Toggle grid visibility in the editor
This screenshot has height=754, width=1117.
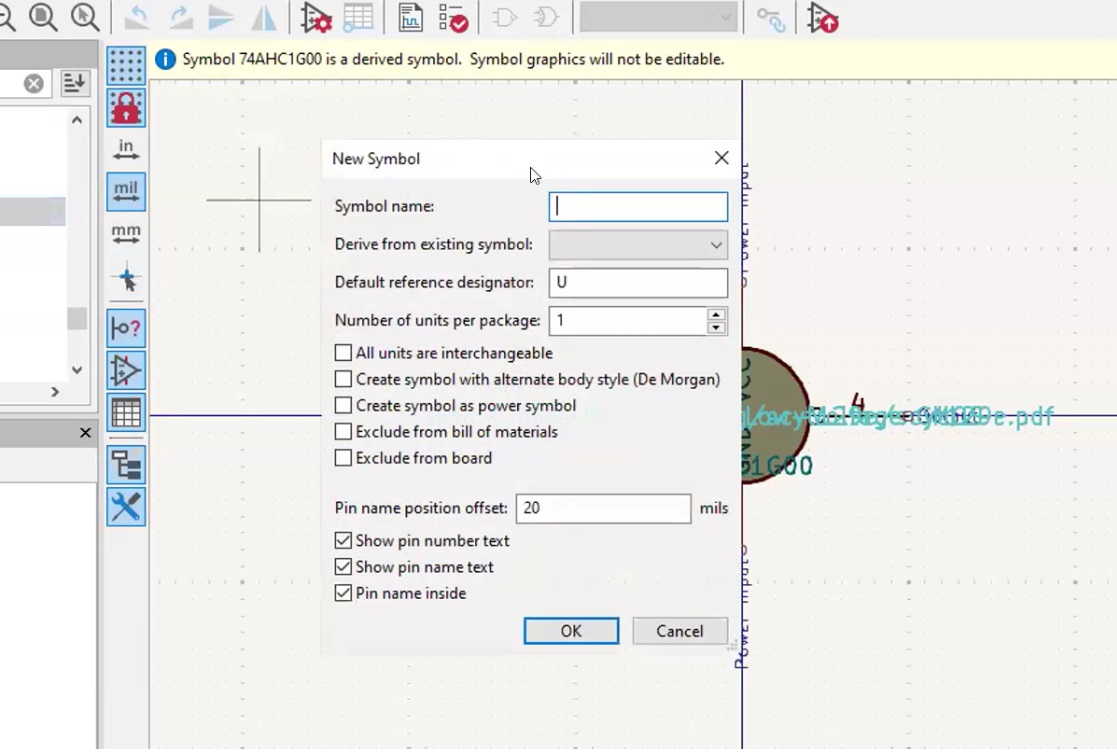click(x=126, y=65)
